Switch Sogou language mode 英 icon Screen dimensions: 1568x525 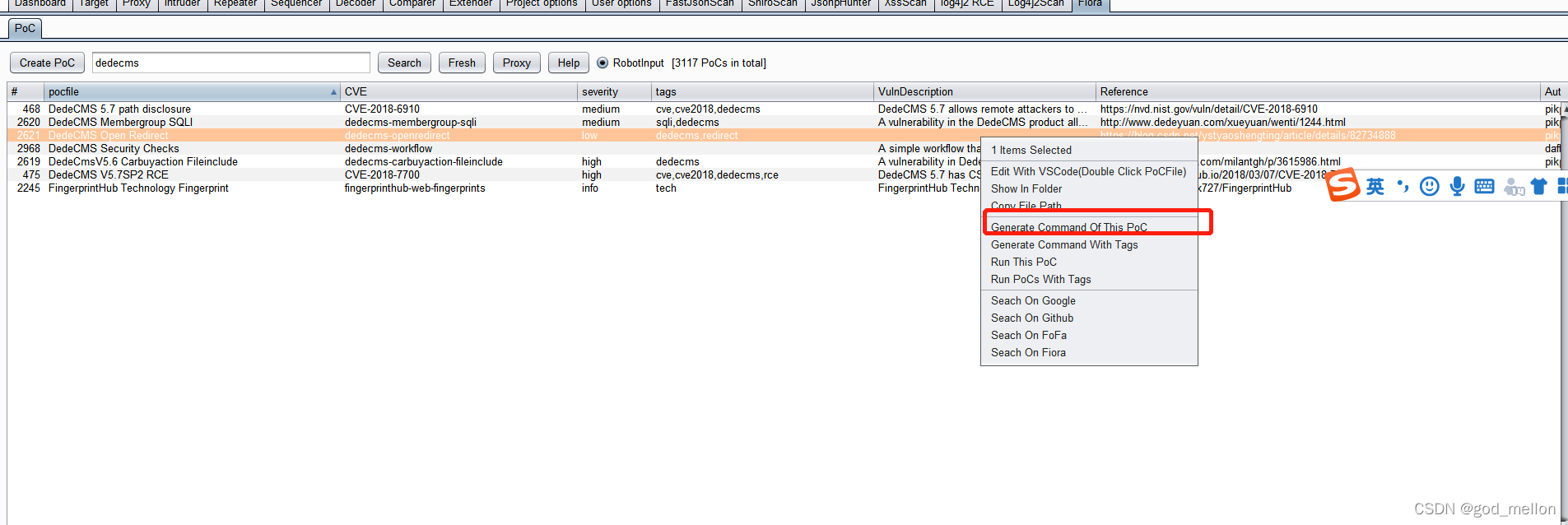1375,187
